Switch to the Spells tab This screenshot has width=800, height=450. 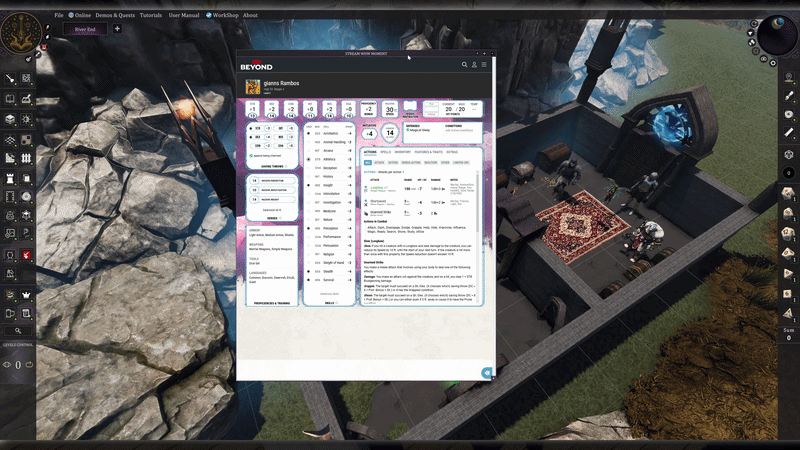(x=385, y=152)
